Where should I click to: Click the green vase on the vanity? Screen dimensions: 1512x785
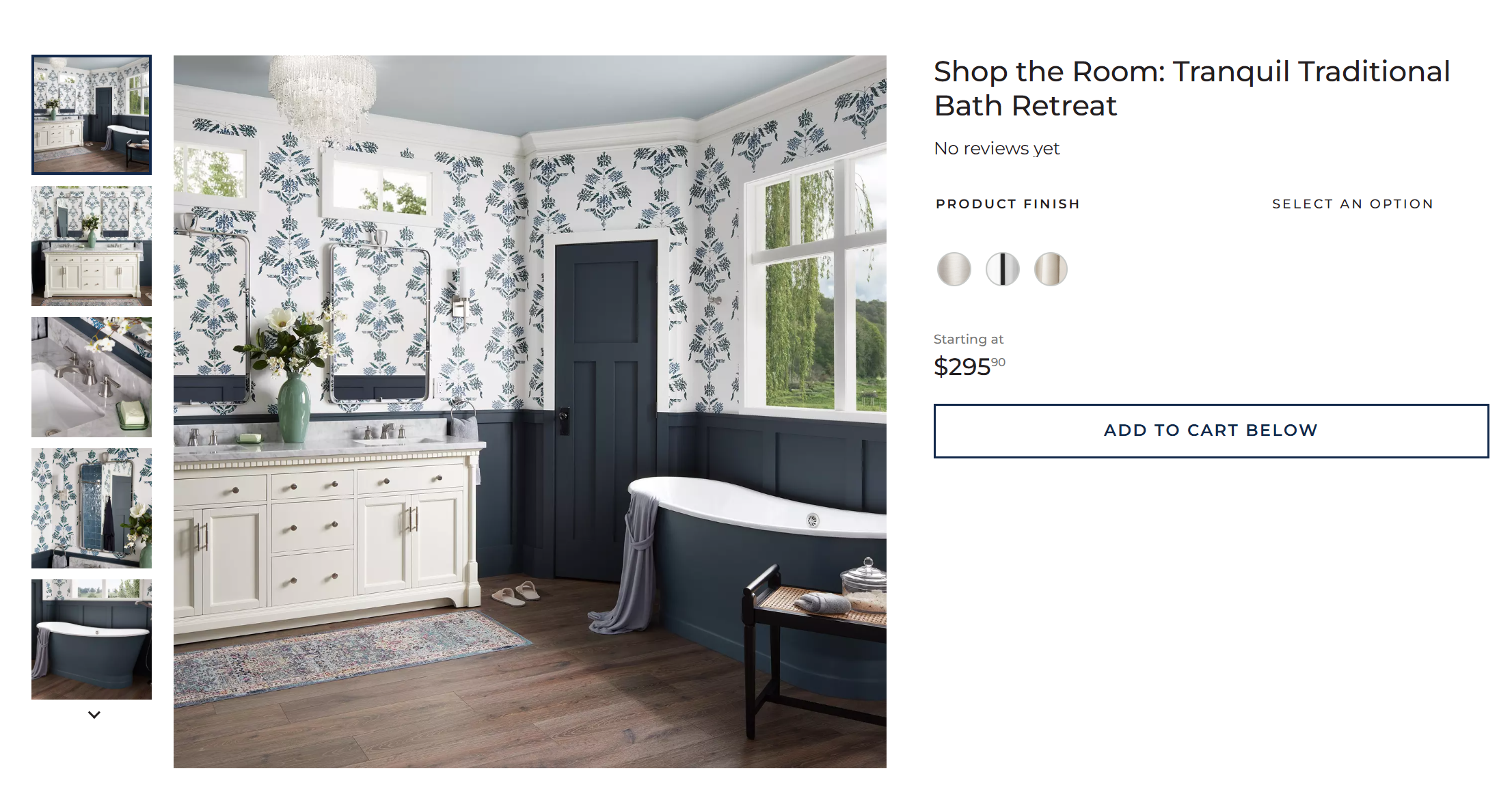click(295, 407)
